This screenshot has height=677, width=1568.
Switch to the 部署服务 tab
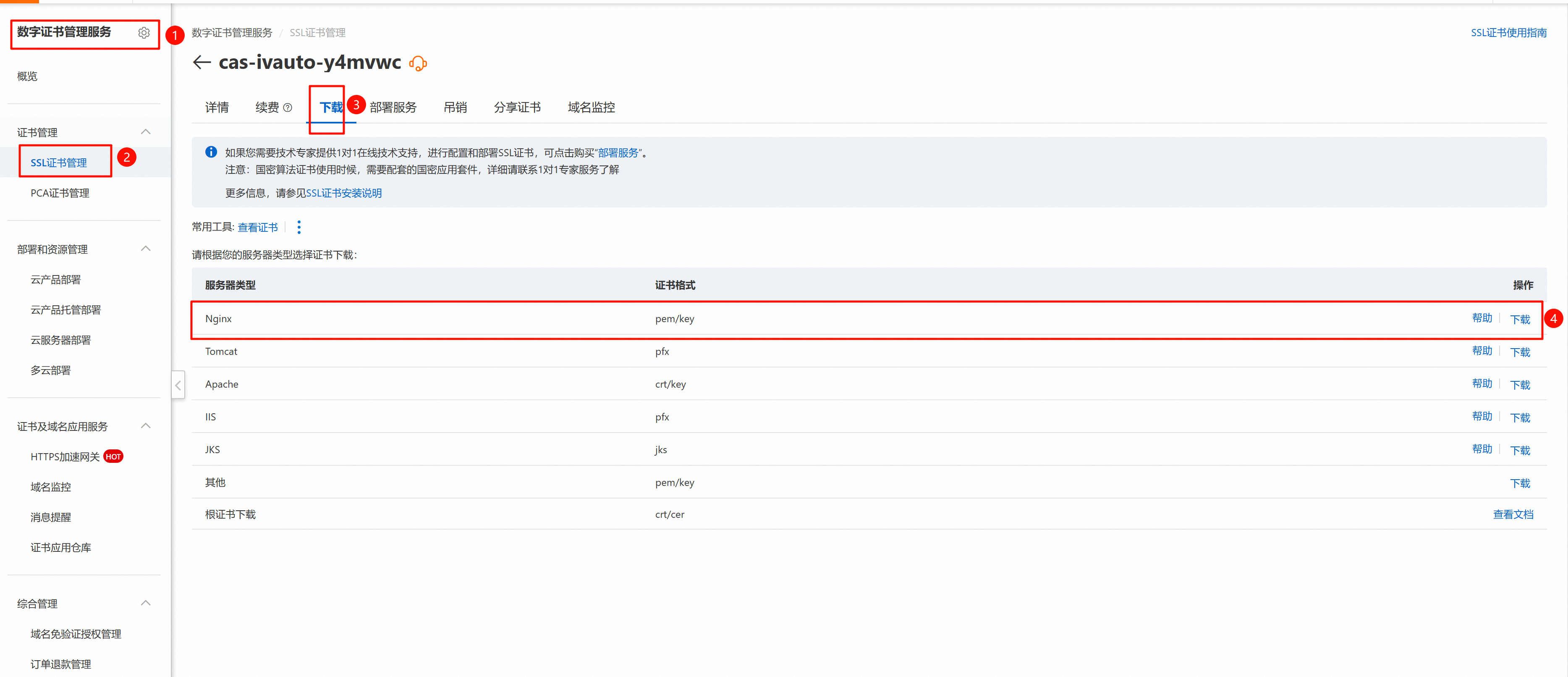(x=393, y=107)
